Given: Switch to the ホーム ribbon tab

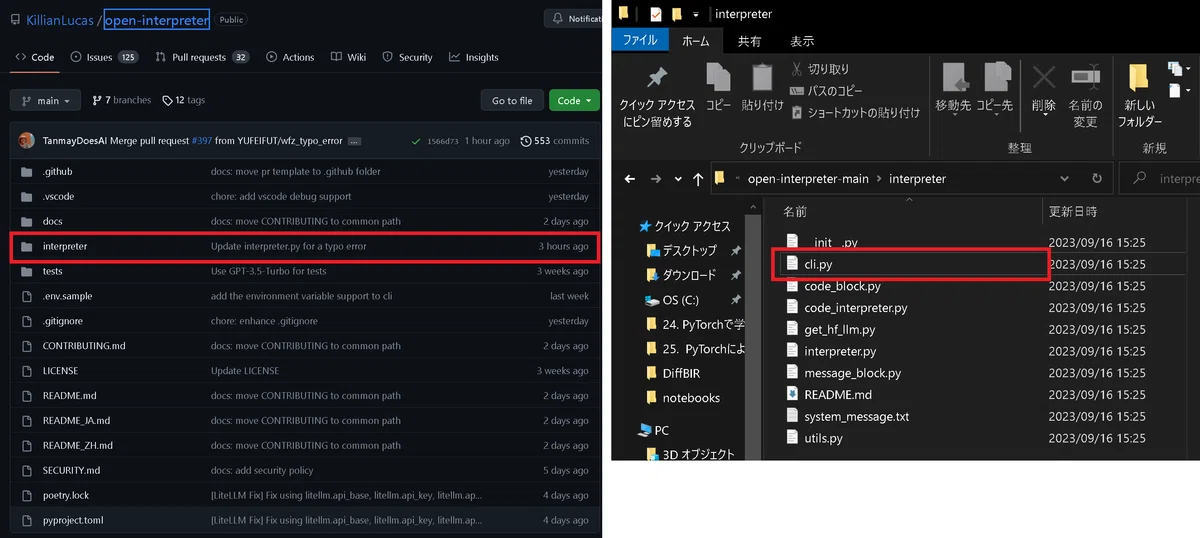Looking at the screenshot, I should (x=695, y=41).
